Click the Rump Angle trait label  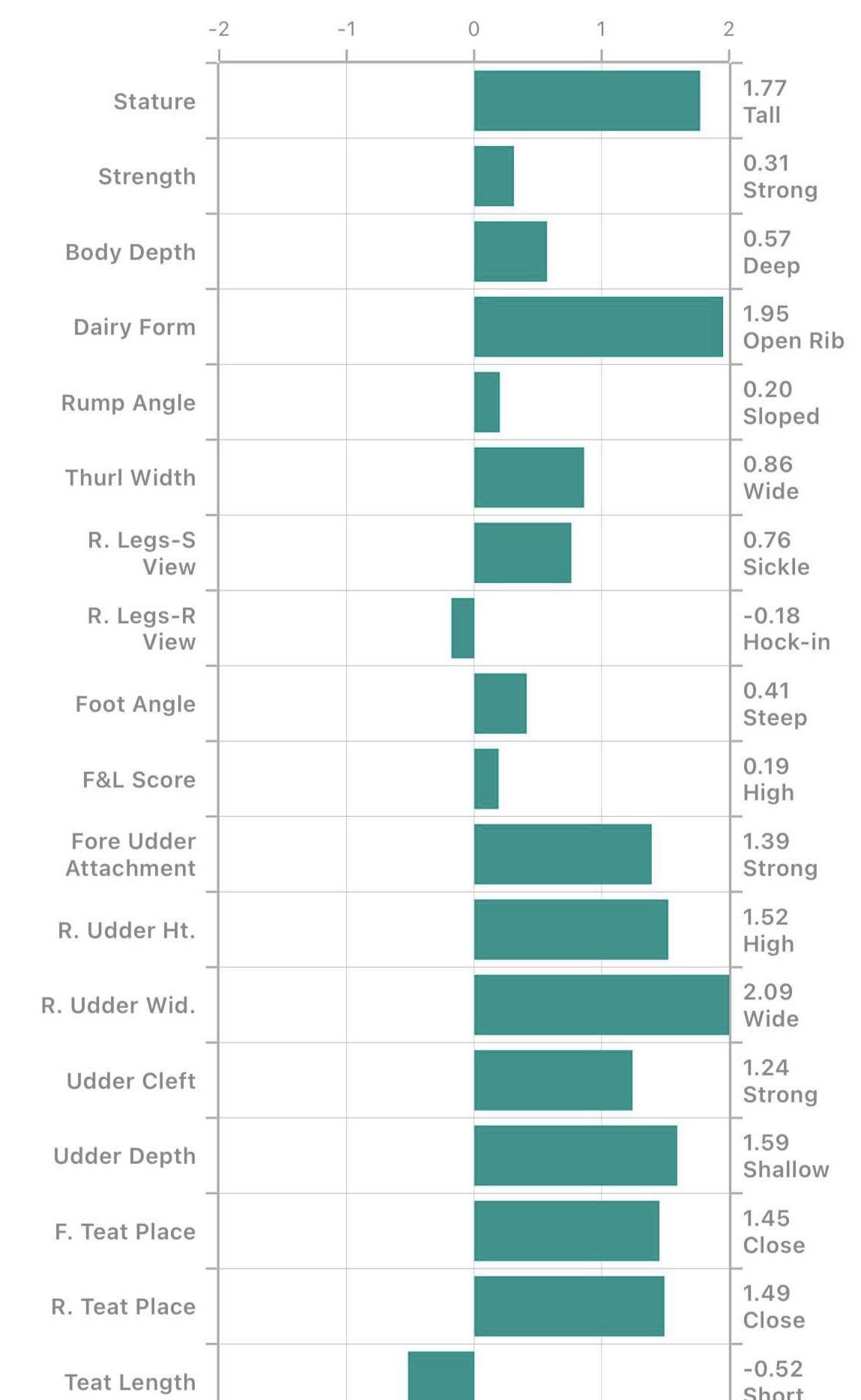click(128, 402)
